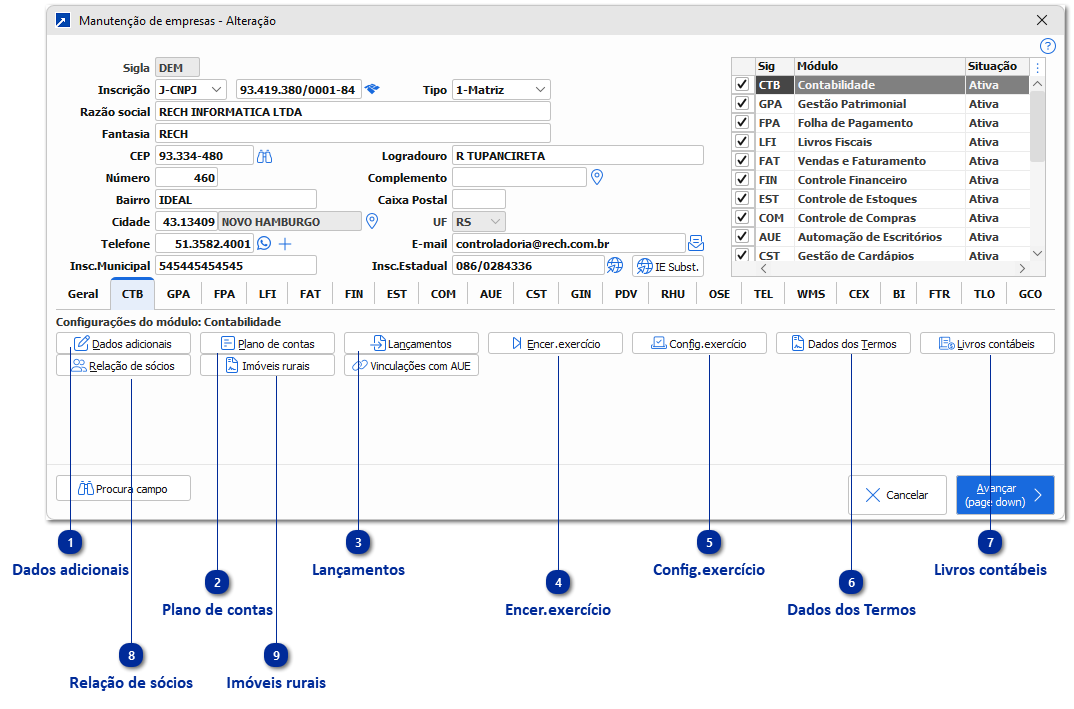Click module list horizontal scroll left arrow

click(764, 269)
